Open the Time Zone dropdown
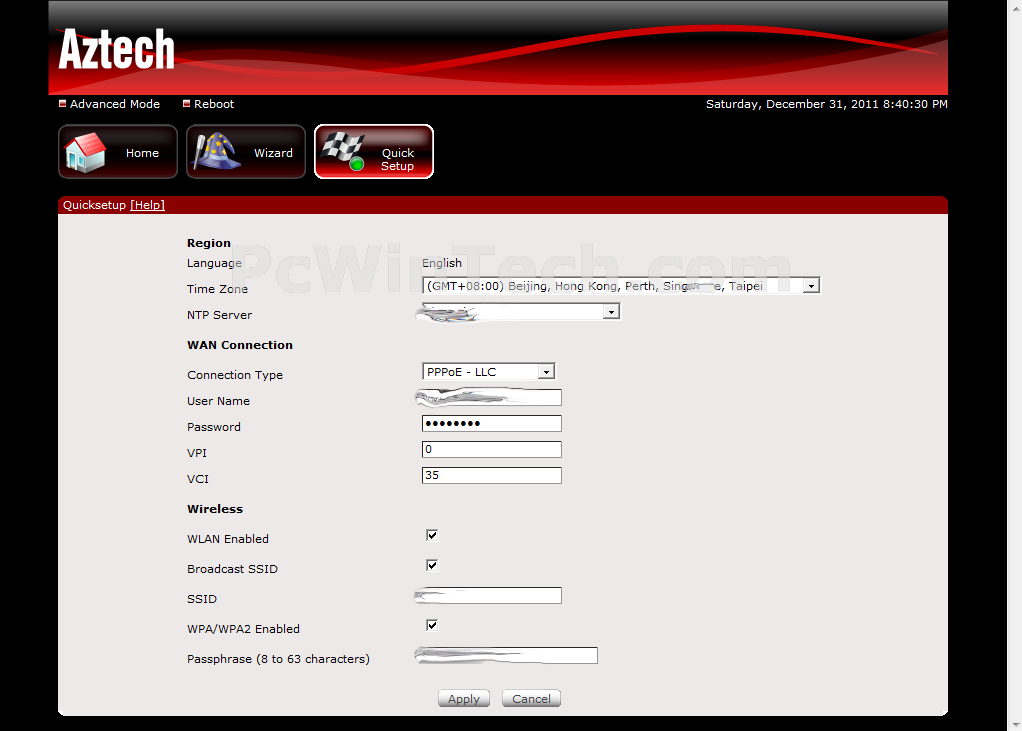Image resolution: width=1022 pixels, height=731 pixels. tap(620, 285)
